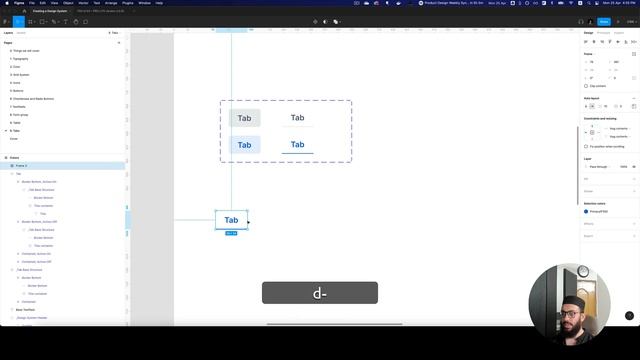Click the headphones audio icon
This screenshot has height=360, width=640.
581,22
